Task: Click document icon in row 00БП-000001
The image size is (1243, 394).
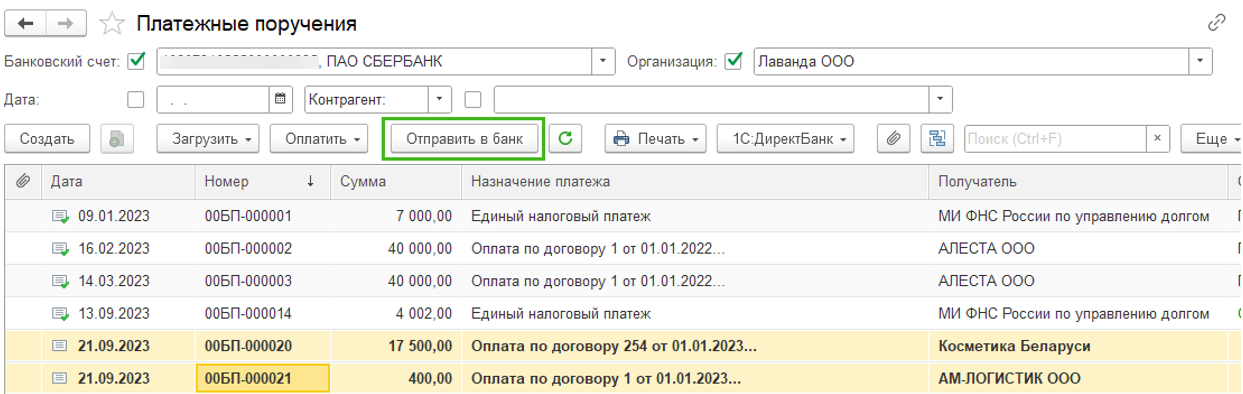Action: [x=60, y=216]
